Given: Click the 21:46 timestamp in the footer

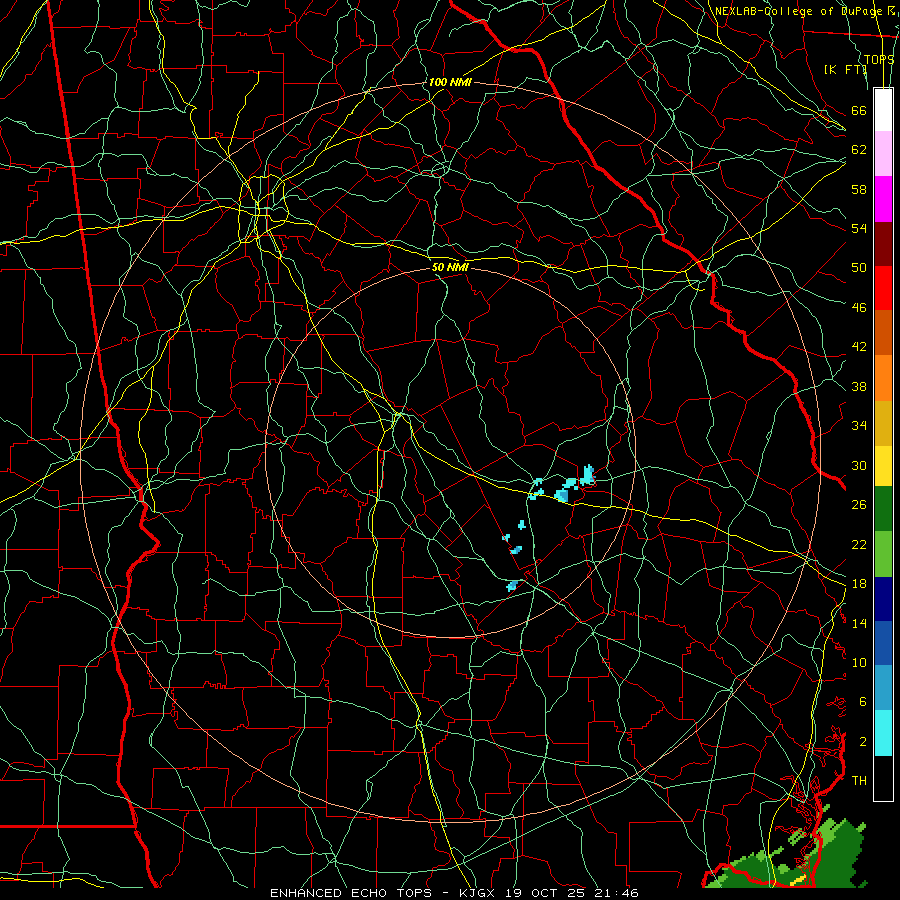Looking at the screenshot, I should pos(616,893).
